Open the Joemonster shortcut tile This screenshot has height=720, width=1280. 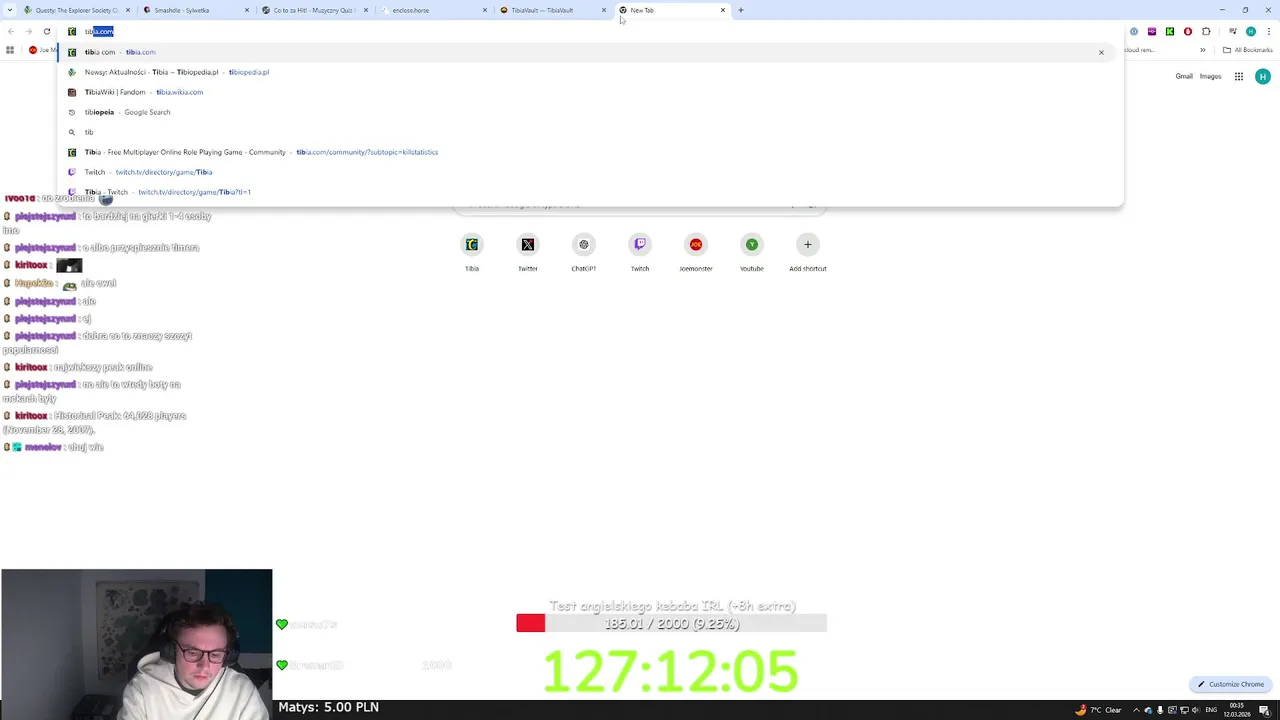pyautogui.click(x=696, y=253)
